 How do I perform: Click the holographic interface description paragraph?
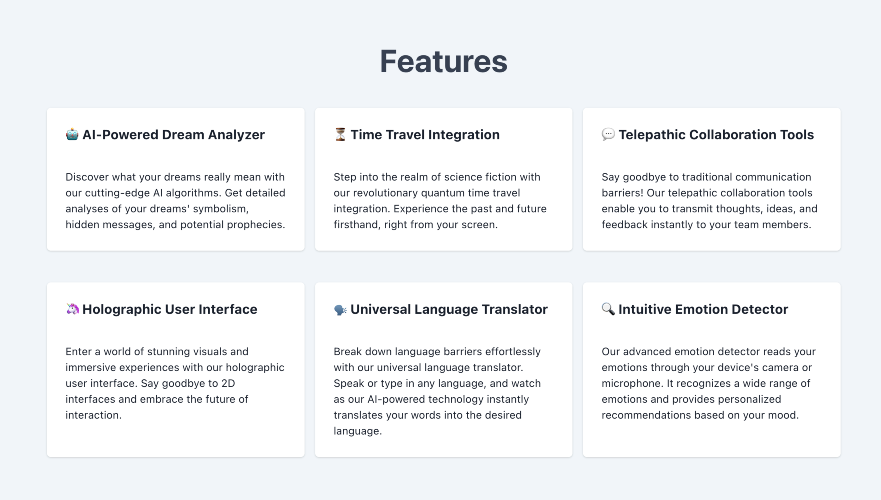click(175, 383)
